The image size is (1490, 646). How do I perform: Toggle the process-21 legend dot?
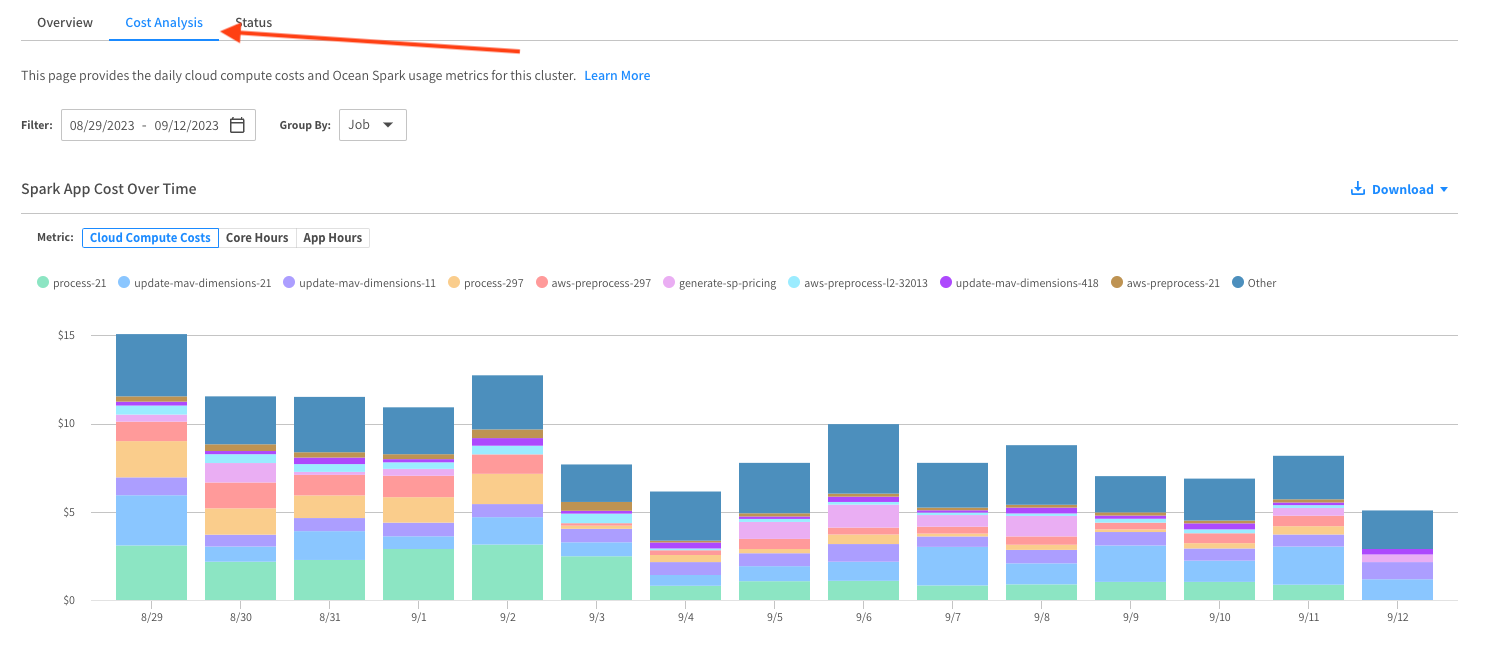(43, 283)
